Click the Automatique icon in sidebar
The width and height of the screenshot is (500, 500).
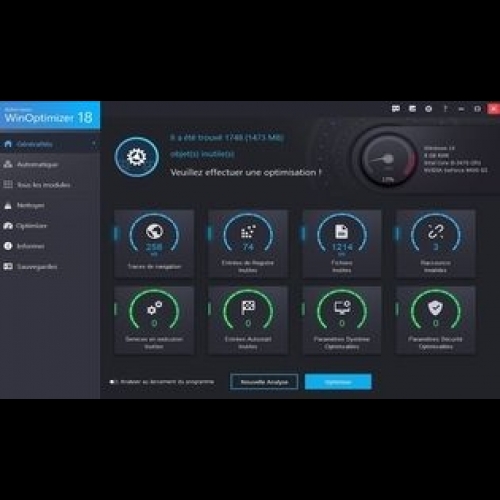(8, 164)
